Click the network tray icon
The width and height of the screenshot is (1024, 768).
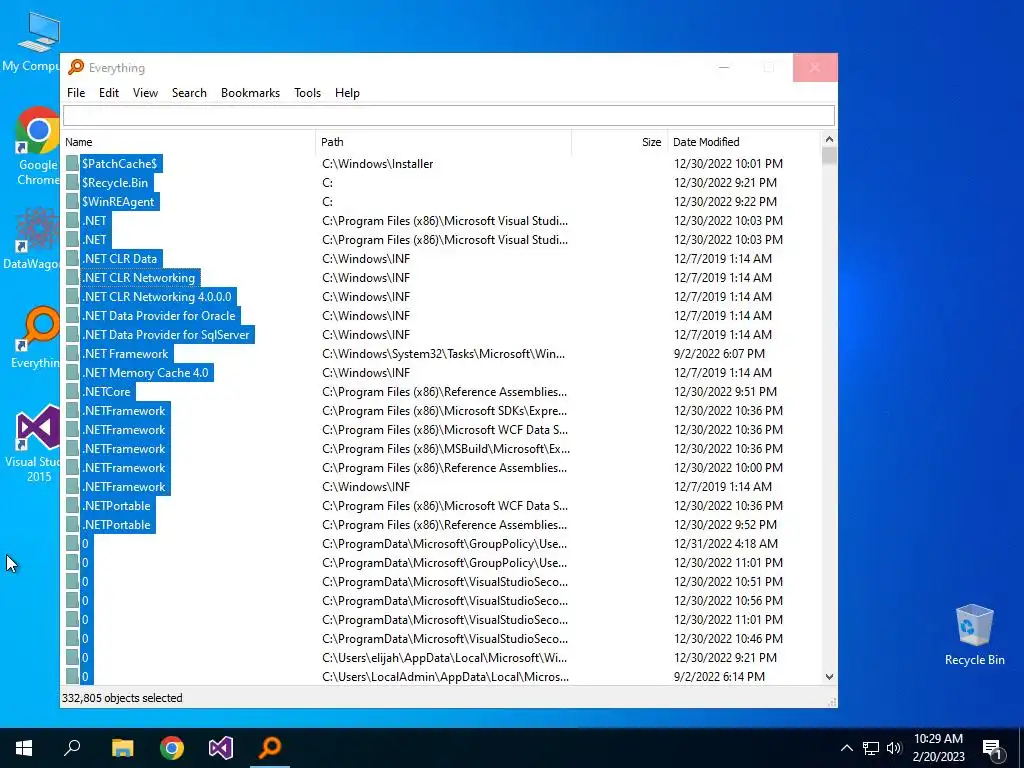coord(871,748)
